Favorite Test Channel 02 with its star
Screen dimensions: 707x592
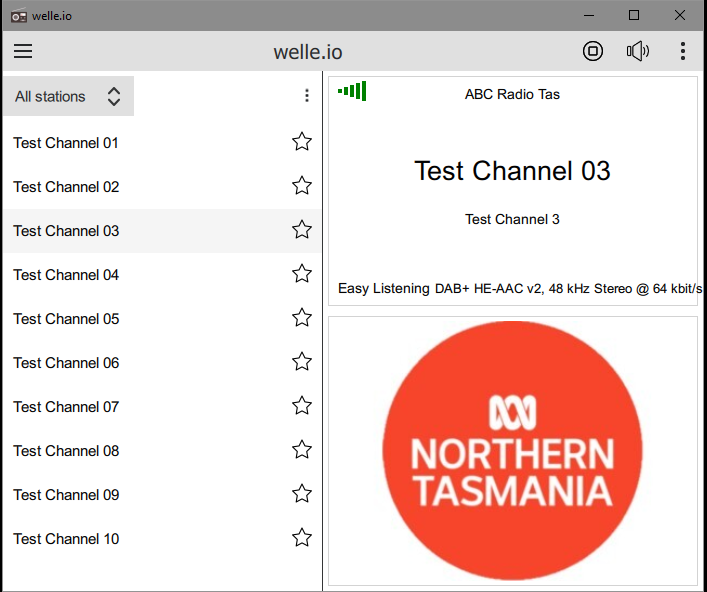point(302,185)
